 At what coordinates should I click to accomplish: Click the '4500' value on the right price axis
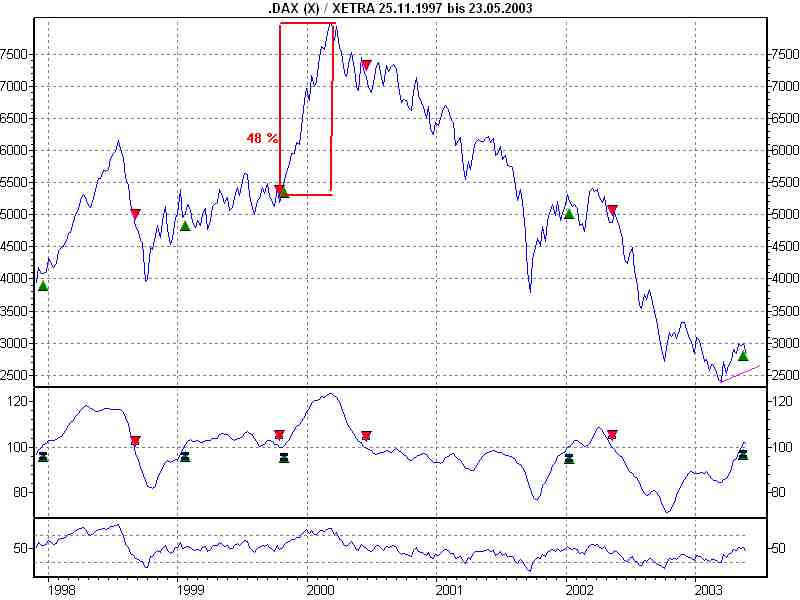click(785, 246)
